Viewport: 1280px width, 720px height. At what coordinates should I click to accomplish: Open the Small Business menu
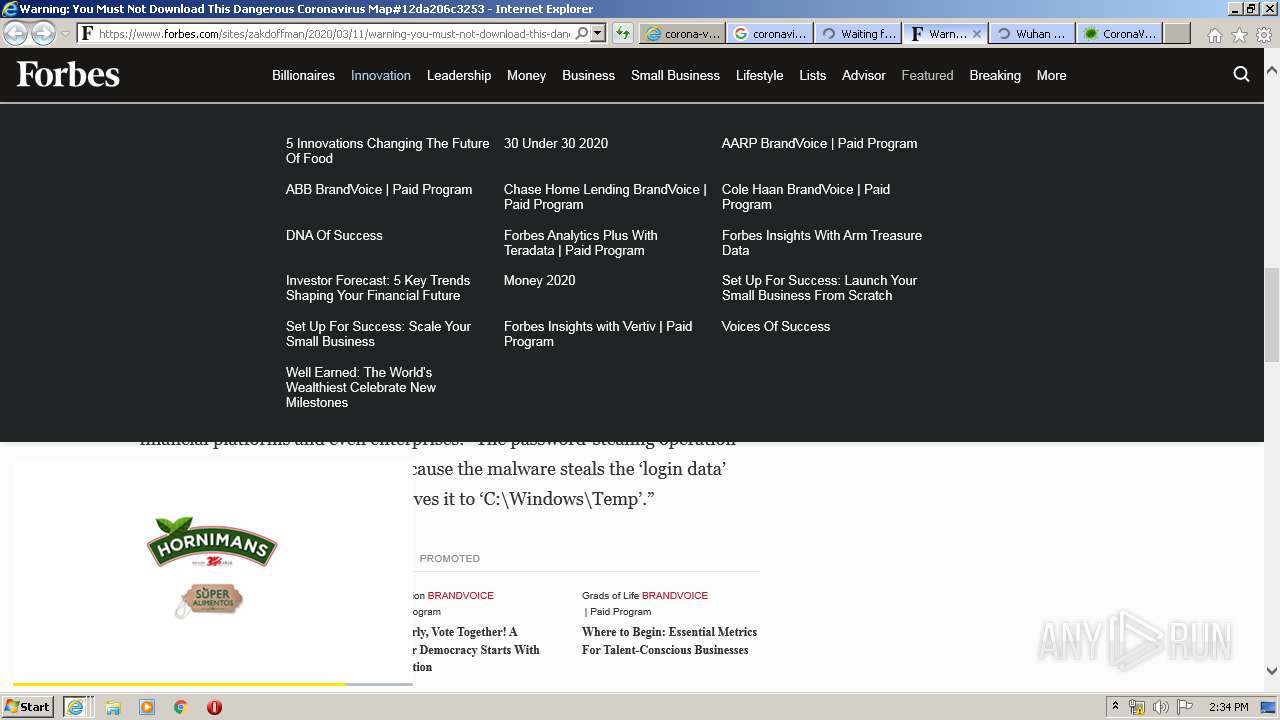pyautogui.click(x=675, y=75)
